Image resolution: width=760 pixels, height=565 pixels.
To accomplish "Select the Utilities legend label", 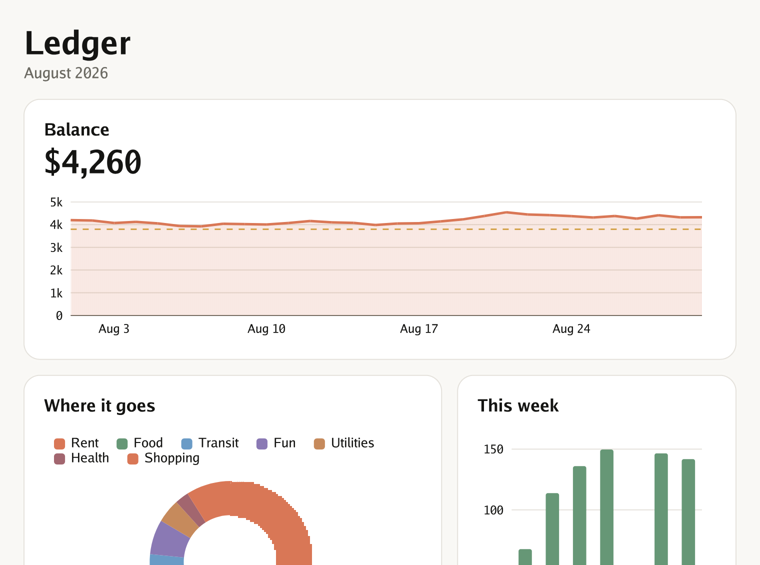I will click(x=352, y=443).
